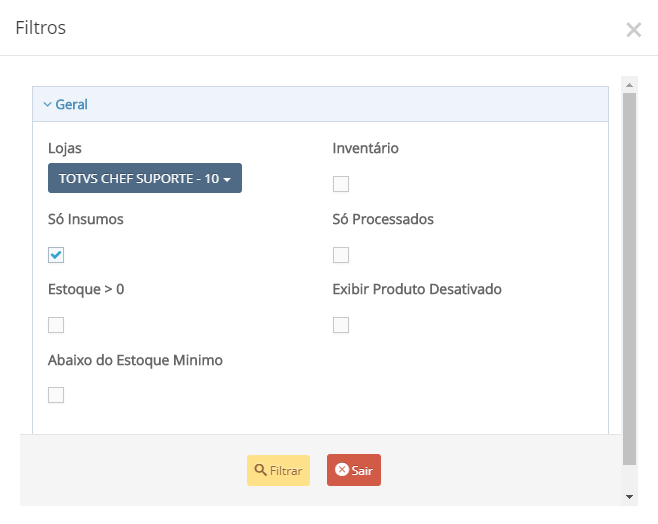Click the Lojas label text

65,148
